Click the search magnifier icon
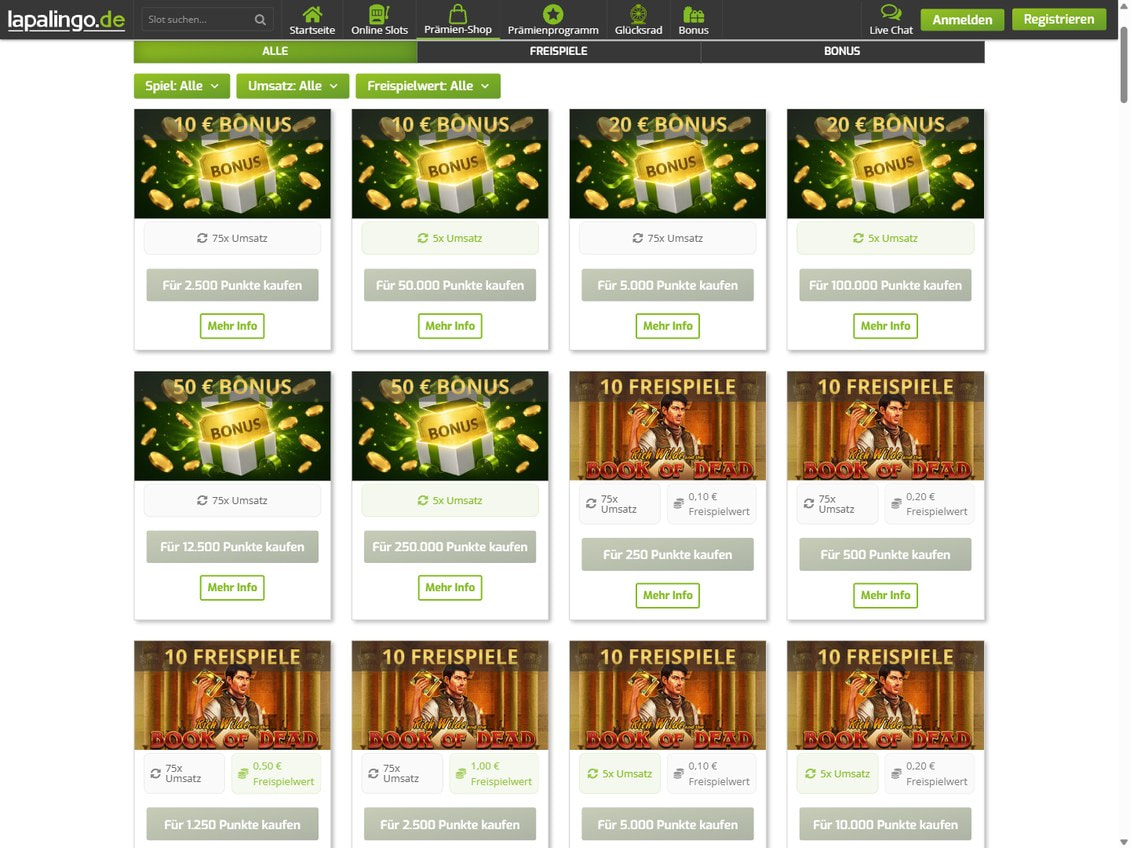1130x848 pixels. [260, 19]
